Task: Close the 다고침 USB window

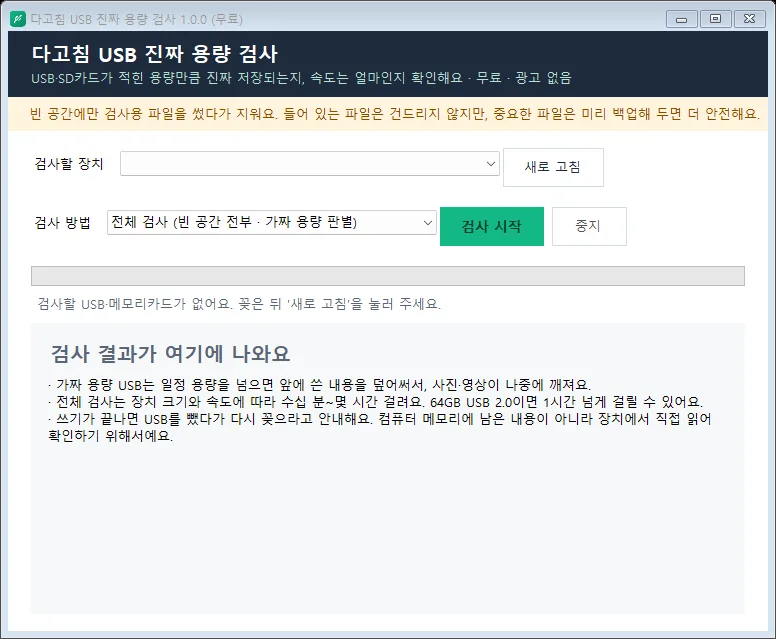Action: [749, 19]
